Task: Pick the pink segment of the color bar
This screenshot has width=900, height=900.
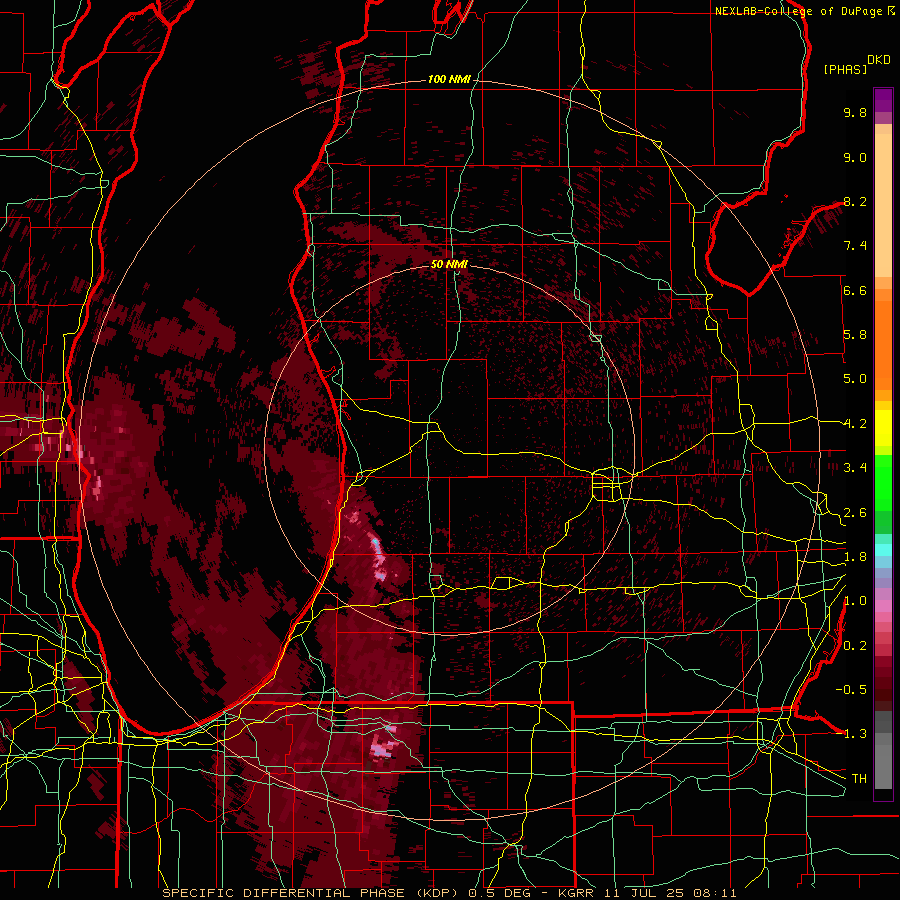Action: pos(883,606)
